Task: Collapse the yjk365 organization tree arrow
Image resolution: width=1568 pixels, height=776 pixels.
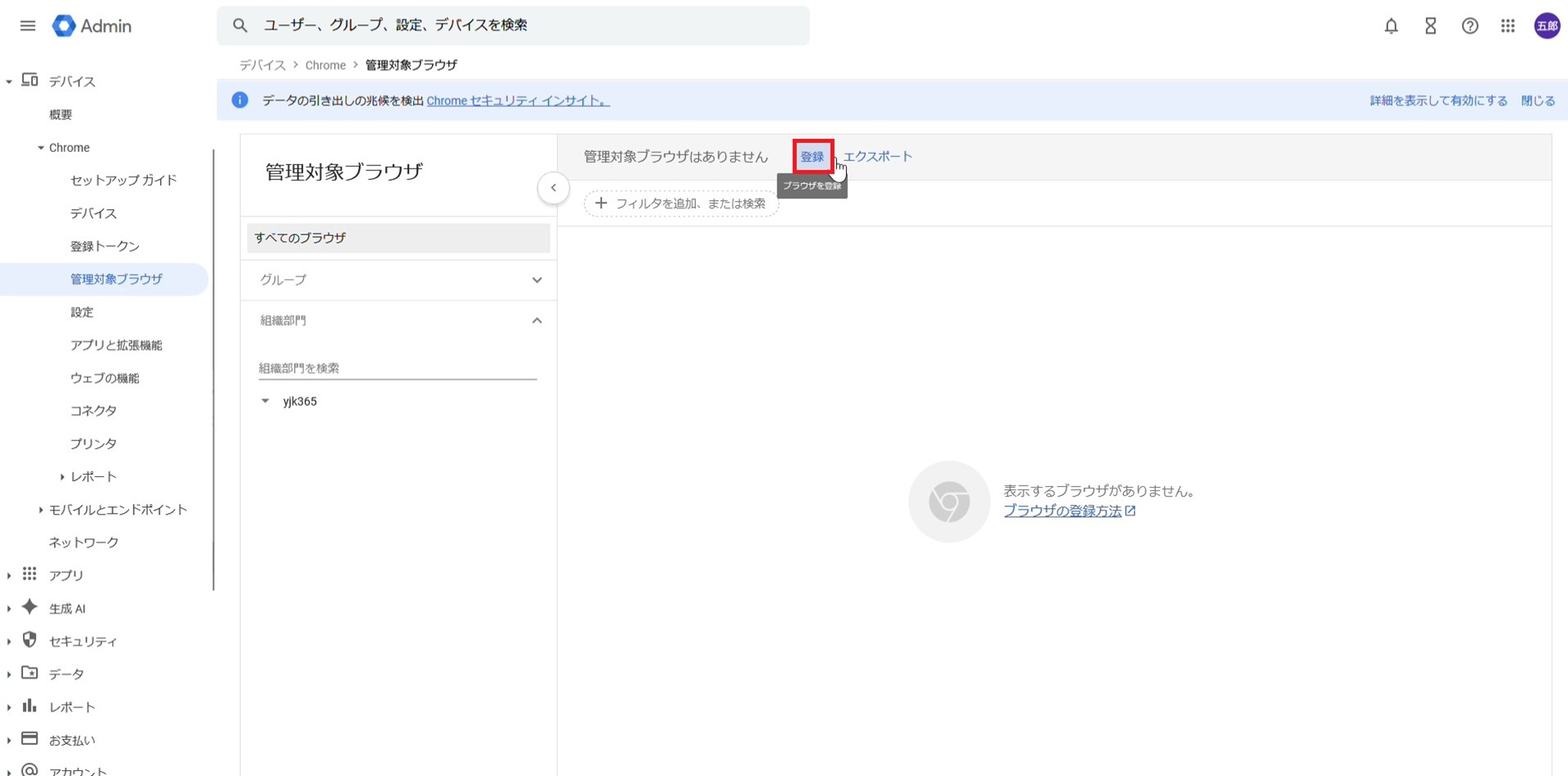Action: click(265, 401)
